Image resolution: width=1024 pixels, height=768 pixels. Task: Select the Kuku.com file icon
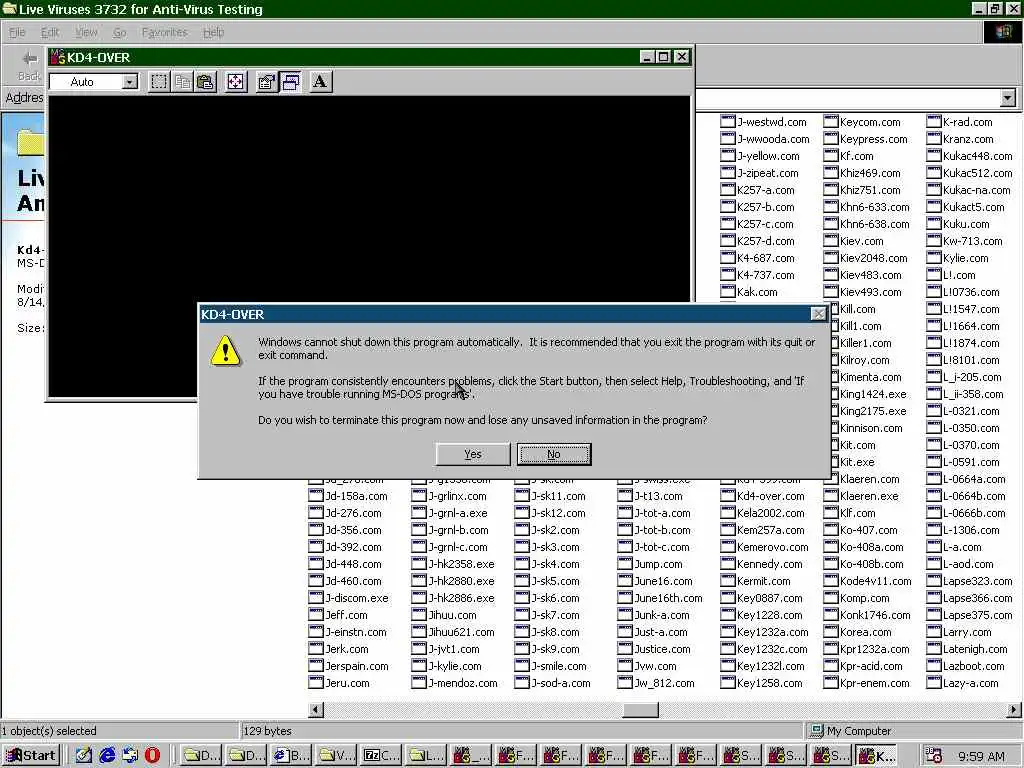click(934, 224)
